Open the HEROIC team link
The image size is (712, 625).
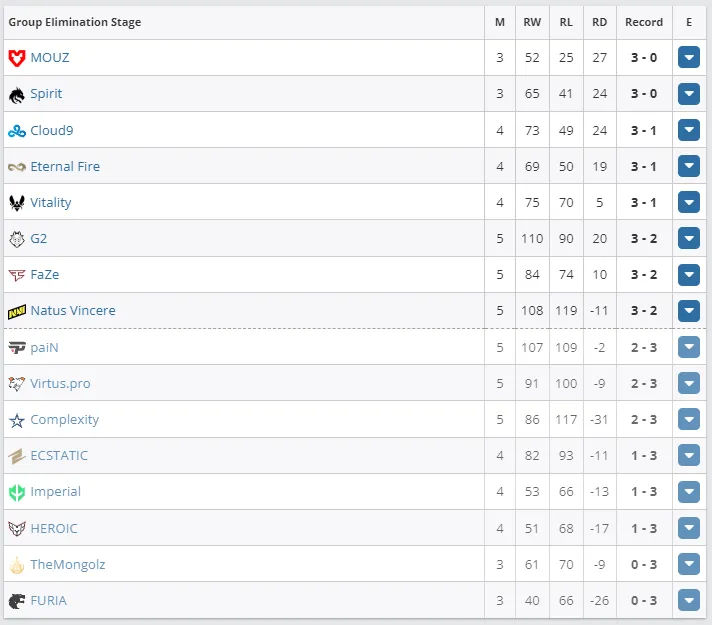point(54,529)
